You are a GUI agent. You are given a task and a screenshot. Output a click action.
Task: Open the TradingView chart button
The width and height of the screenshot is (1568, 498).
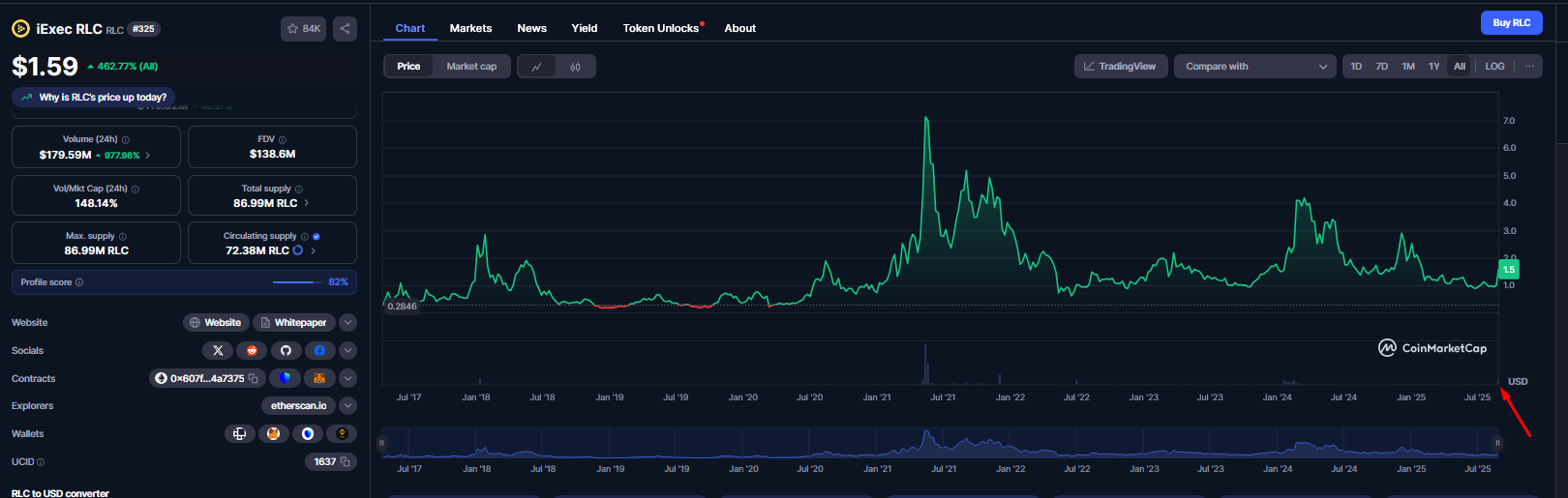click(1120, 67)
